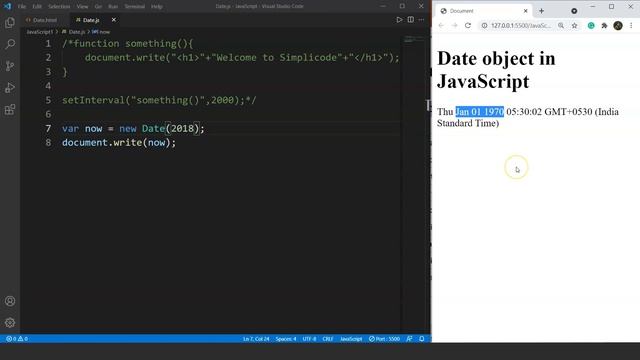Open the Explorer view in activity bar
The image size is (640, 360).
[10, 22]
